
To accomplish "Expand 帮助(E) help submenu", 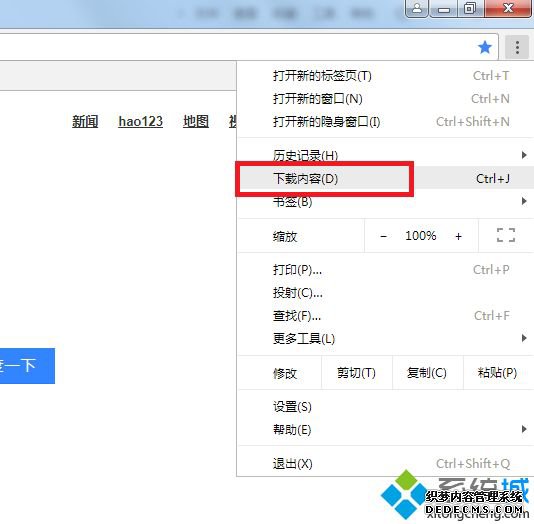I will tap(385, 430).
